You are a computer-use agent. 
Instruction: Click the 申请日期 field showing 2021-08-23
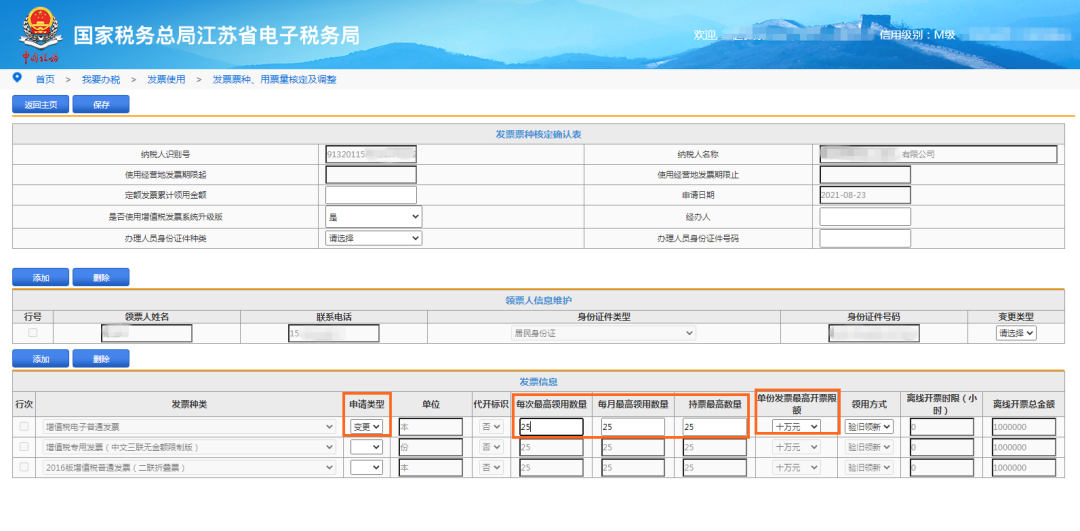865,195
